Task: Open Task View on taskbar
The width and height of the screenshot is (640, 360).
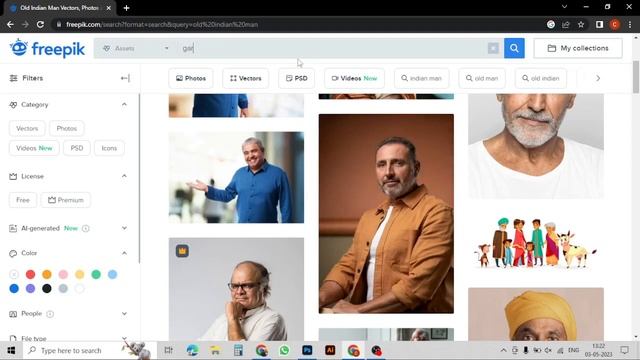Action: [x=168, y=350]
